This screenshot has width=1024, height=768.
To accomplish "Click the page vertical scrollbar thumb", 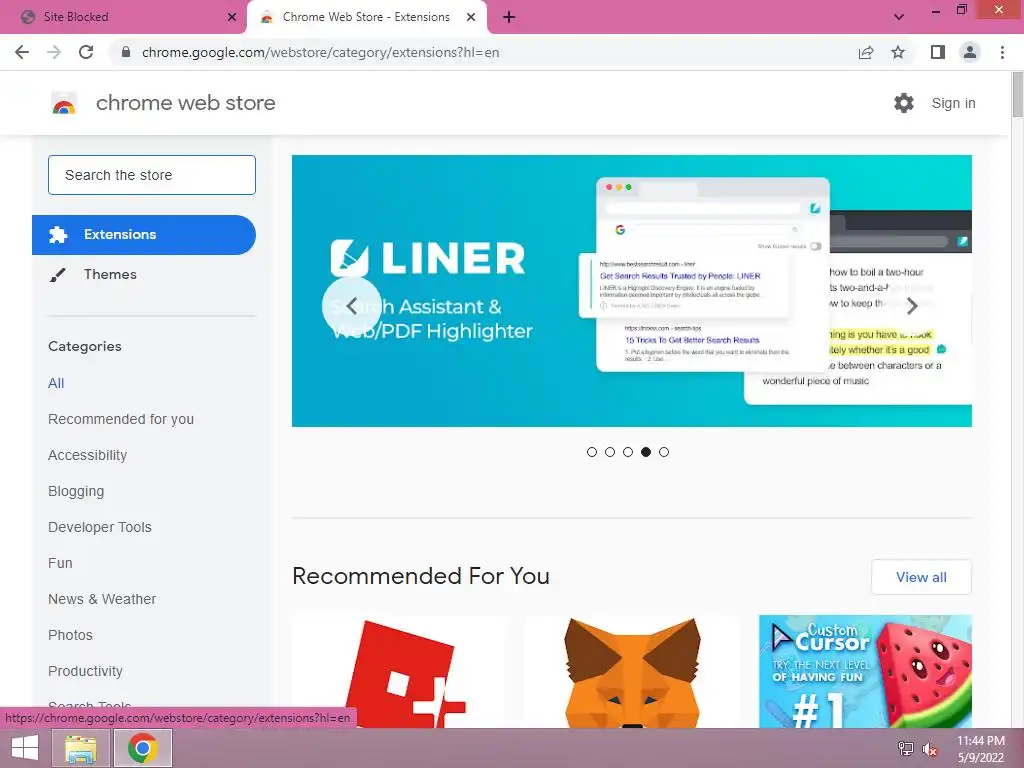I will pyautogui.click(x=1017, y=95).
